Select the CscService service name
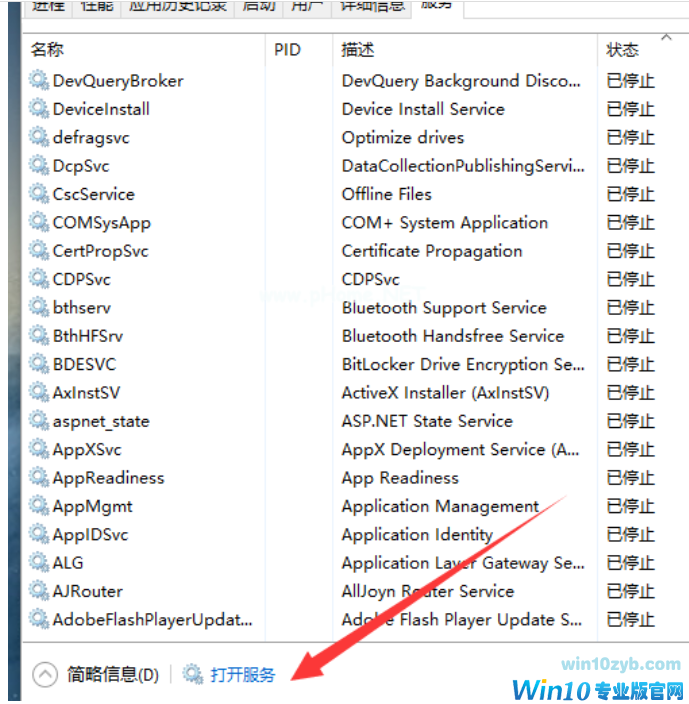Viewport: 689px width, 704px height. pyautogui.click(x=93, y=194)
